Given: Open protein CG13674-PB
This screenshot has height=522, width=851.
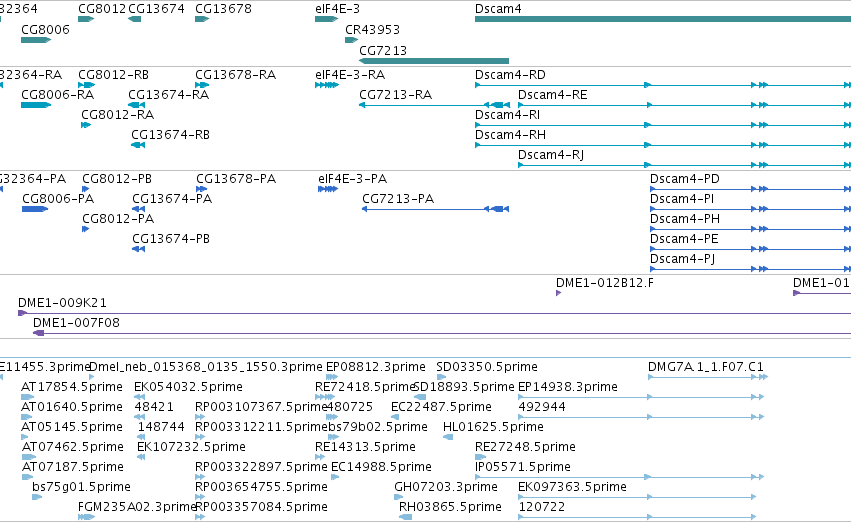Looking at the screenshot, I should 171,239.
